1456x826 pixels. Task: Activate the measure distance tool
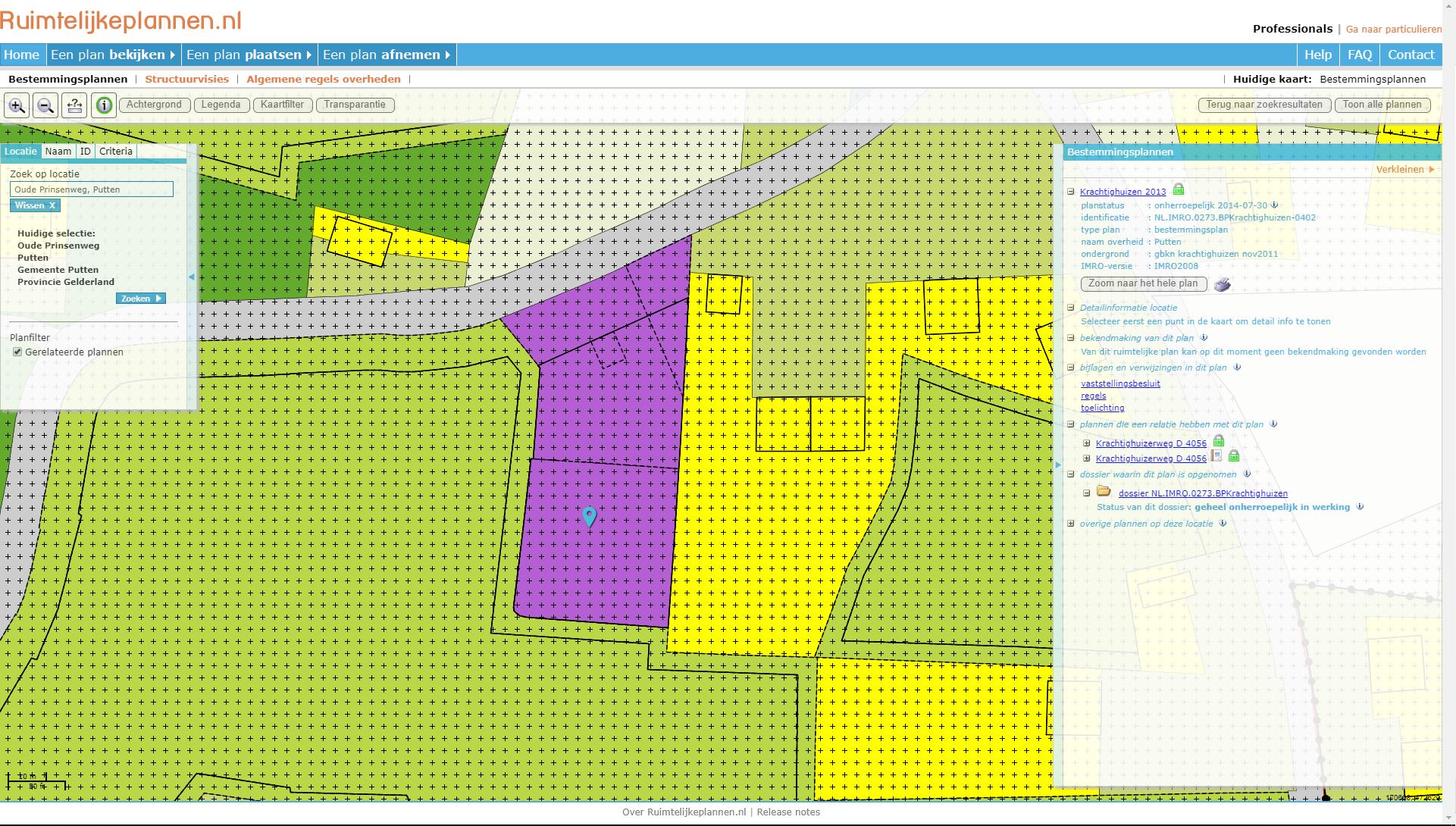pos(74,105)
